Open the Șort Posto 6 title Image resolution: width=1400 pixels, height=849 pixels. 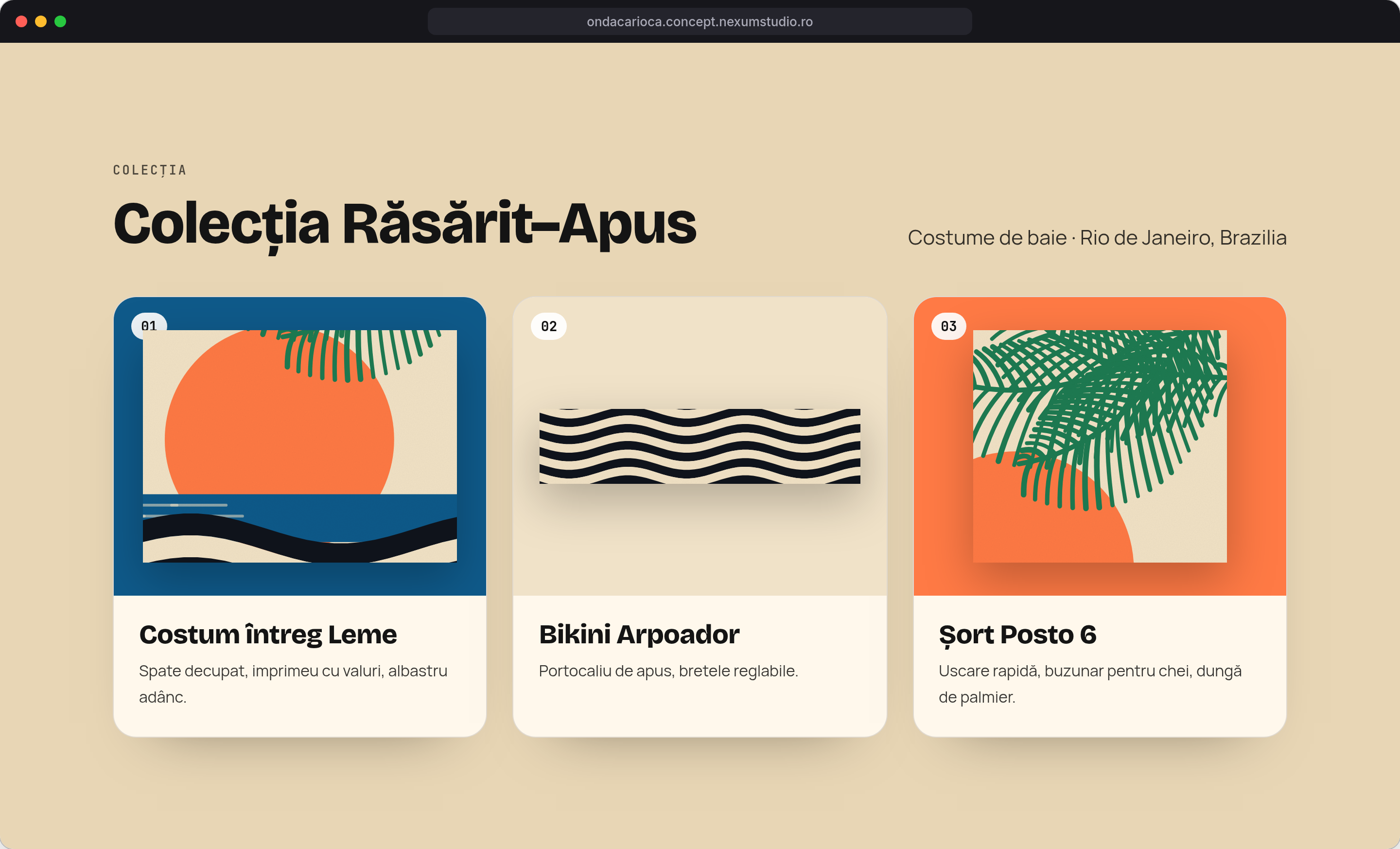coord(1017,635)
